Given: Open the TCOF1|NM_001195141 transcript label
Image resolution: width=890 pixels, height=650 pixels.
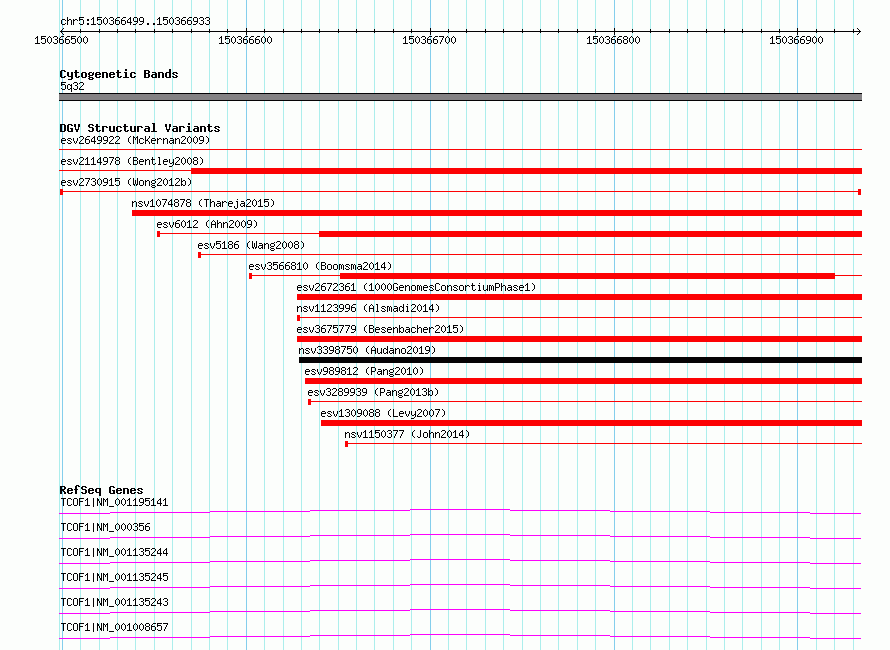Looking at the screenshot, I should pos(114,502).
